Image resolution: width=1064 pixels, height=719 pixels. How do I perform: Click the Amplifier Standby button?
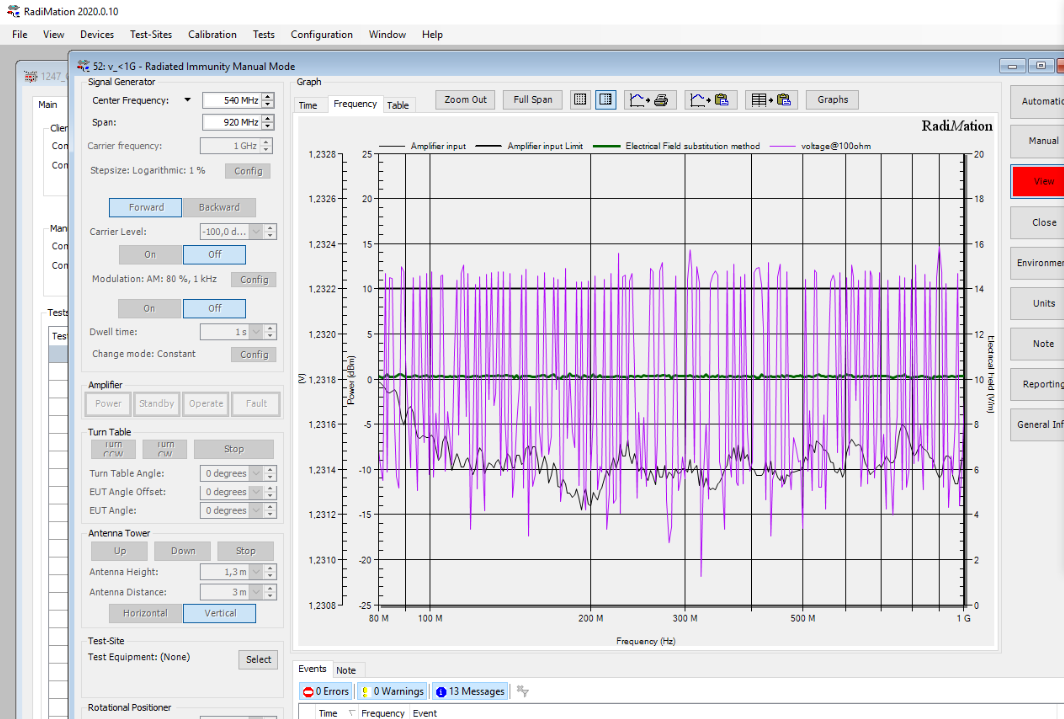[157, 404]
